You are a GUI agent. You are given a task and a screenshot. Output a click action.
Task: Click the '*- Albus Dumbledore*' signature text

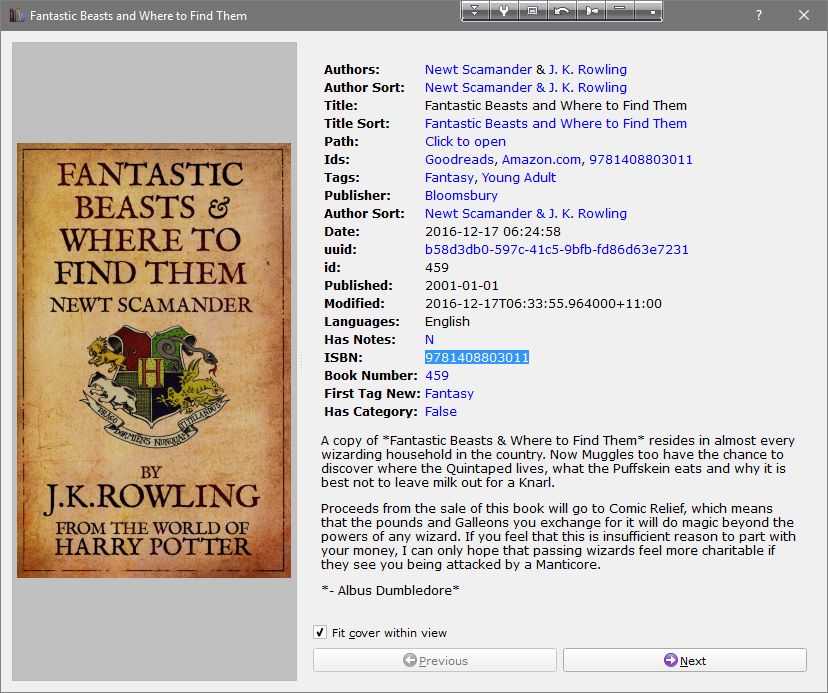(390, 590)
